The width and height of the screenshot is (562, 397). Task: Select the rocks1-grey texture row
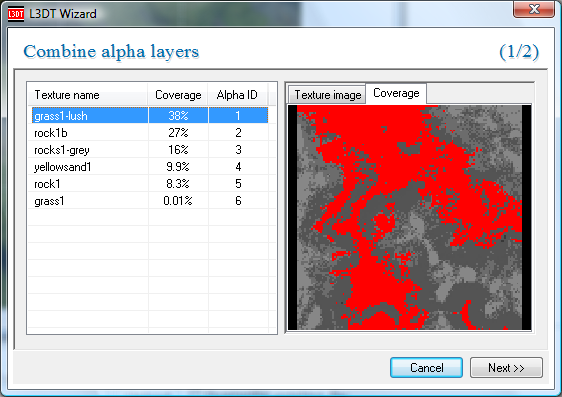[150, 149]
